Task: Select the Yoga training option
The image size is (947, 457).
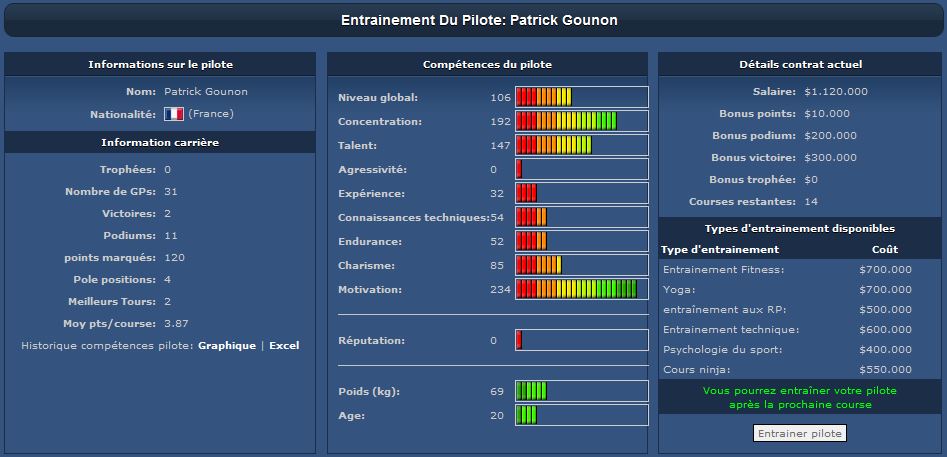Action: [x=800, y=290]
